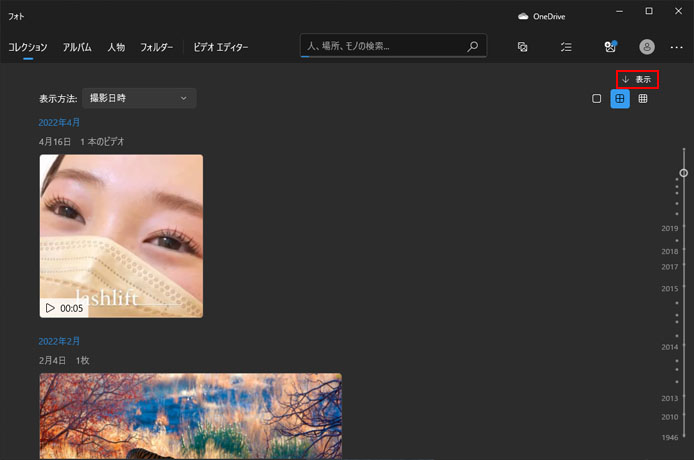Open the new/create overlapping images icon
Viewport: 694px width, 460px height.
(x=523, y=47)
